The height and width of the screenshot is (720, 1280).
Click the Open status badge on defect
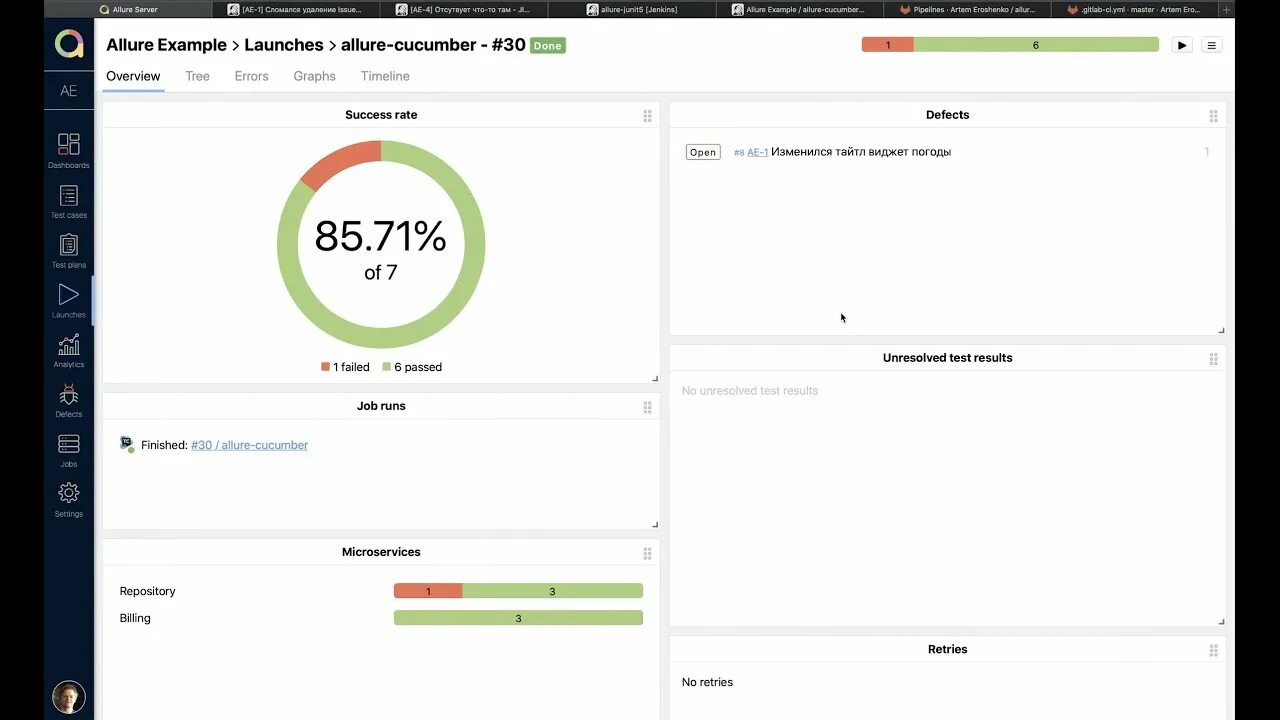[703, 152]
